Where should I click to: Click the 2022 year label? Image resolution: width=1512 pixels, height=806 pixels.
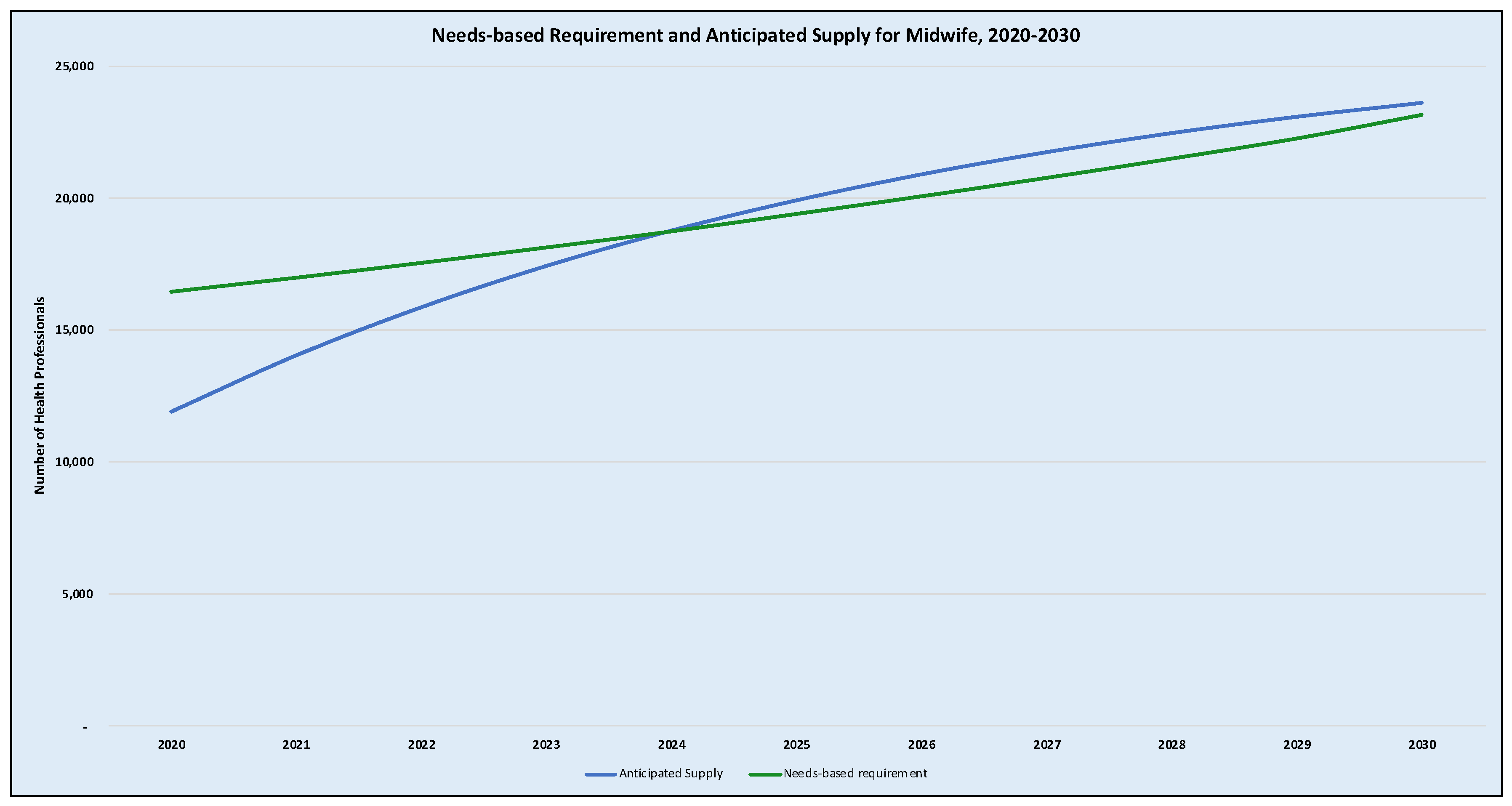[421, 745]
